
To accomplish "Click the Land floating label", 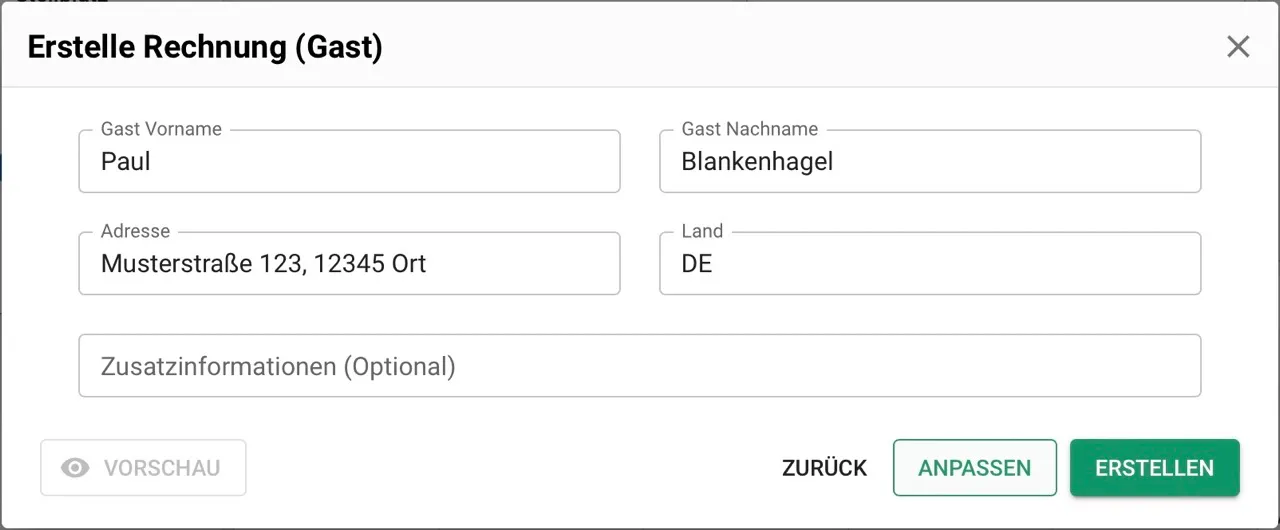I will tap(702, 231).
